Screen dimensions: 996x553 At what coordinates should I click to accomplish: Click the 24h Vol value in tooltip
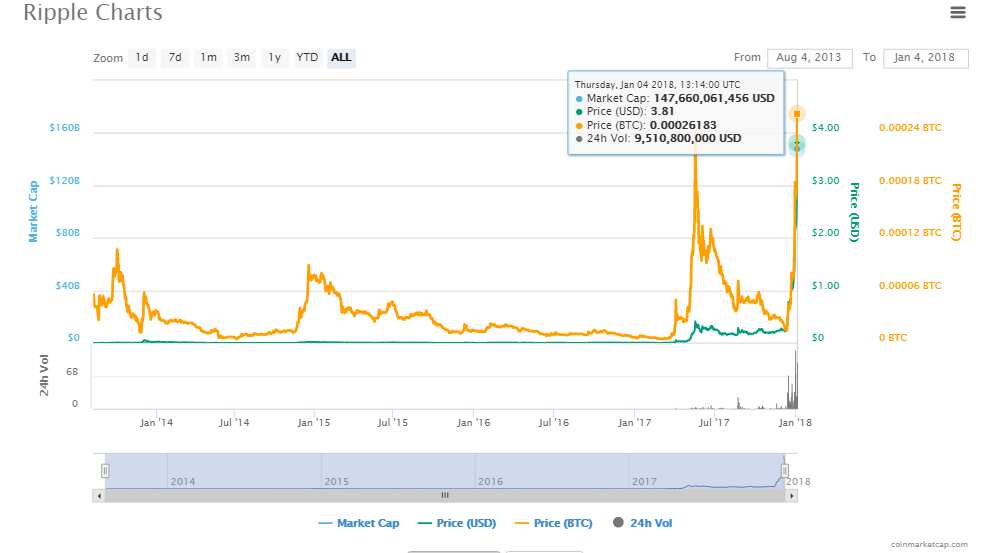click(687, 138)
